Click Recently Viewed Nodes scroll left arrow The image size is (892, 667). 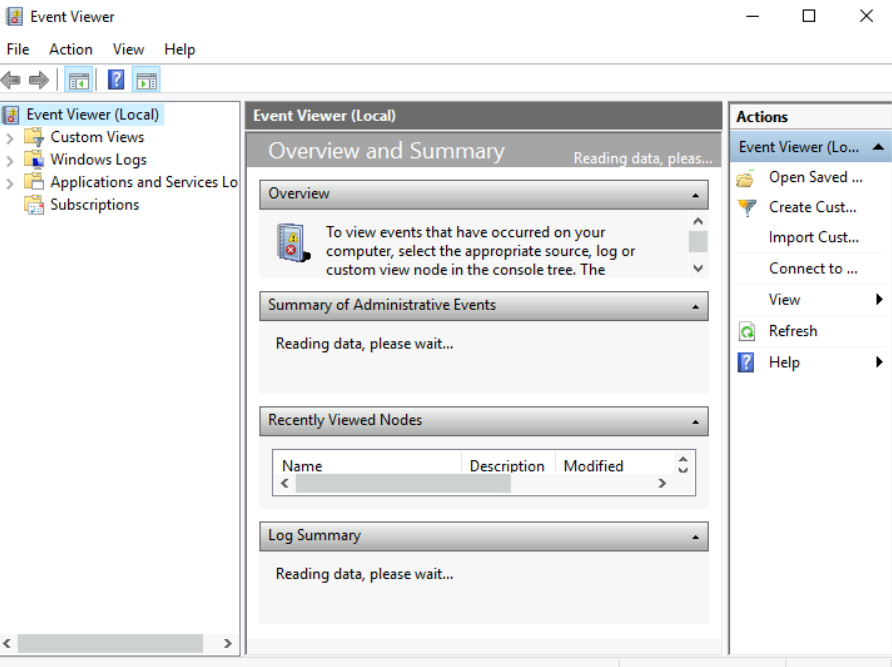coord(285,483)
